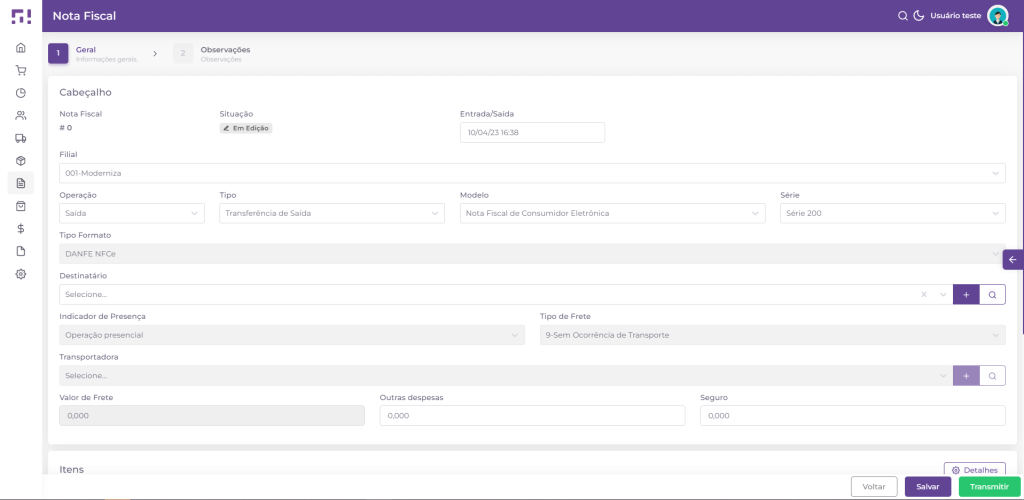Click the Em Edição status badge
Screen dimensions: 1024x500
(246, 128)
